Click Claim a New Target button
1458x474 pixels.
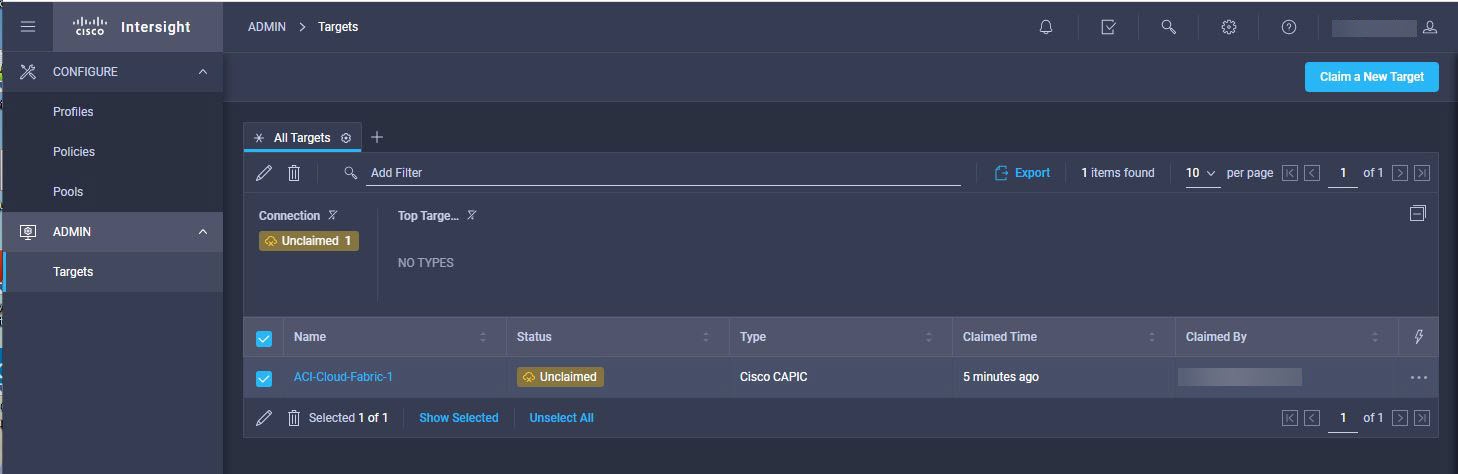tap(1371, 77)
